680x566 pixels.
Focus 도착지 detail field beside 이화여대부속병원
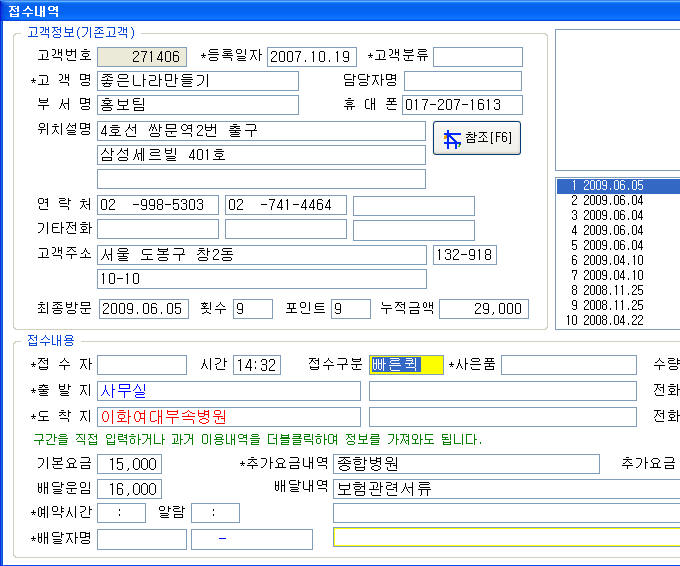tap(503, 417)
